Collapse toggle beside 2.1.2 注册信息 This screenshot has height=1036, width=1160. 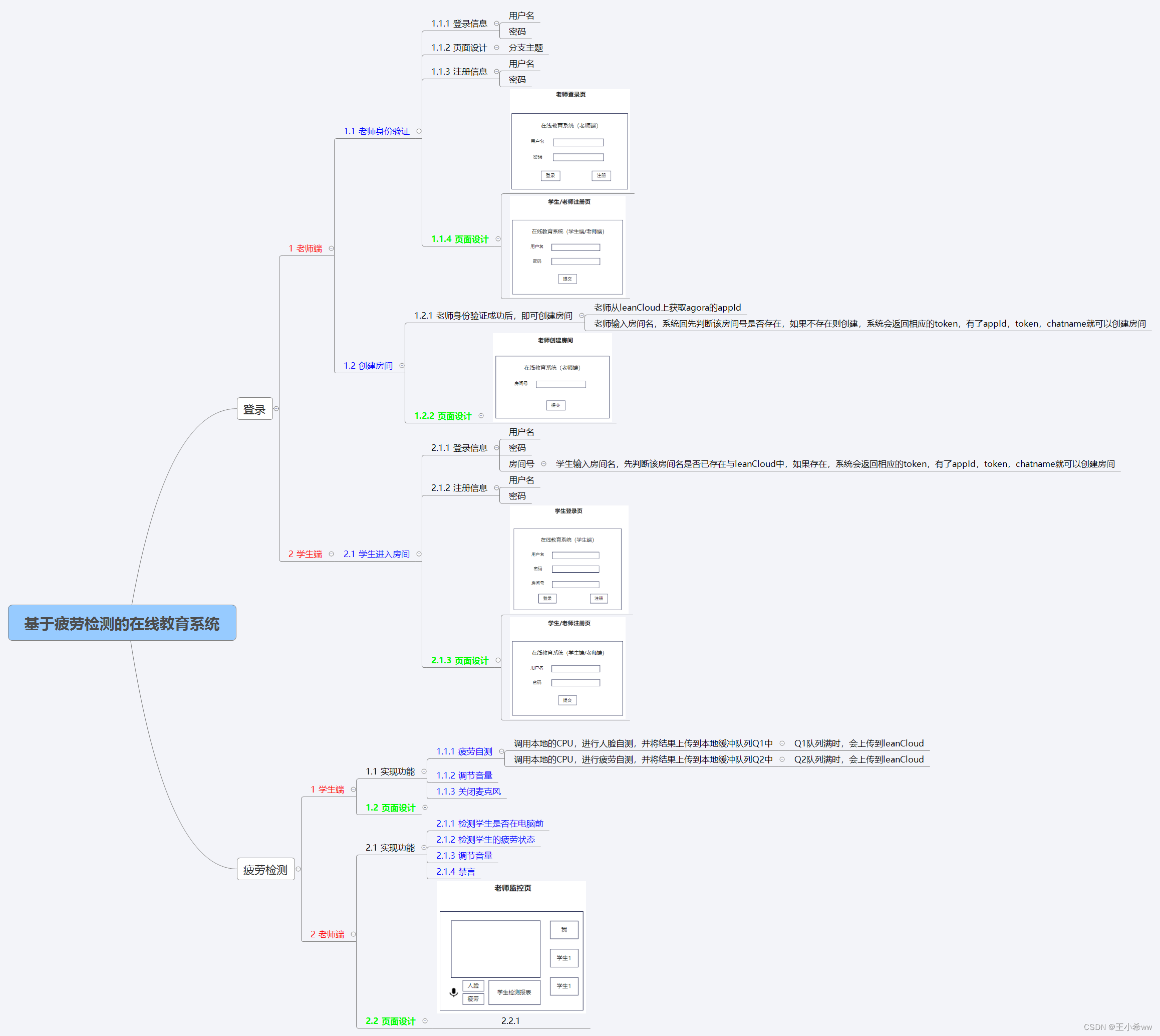click(x=496, y=488)
